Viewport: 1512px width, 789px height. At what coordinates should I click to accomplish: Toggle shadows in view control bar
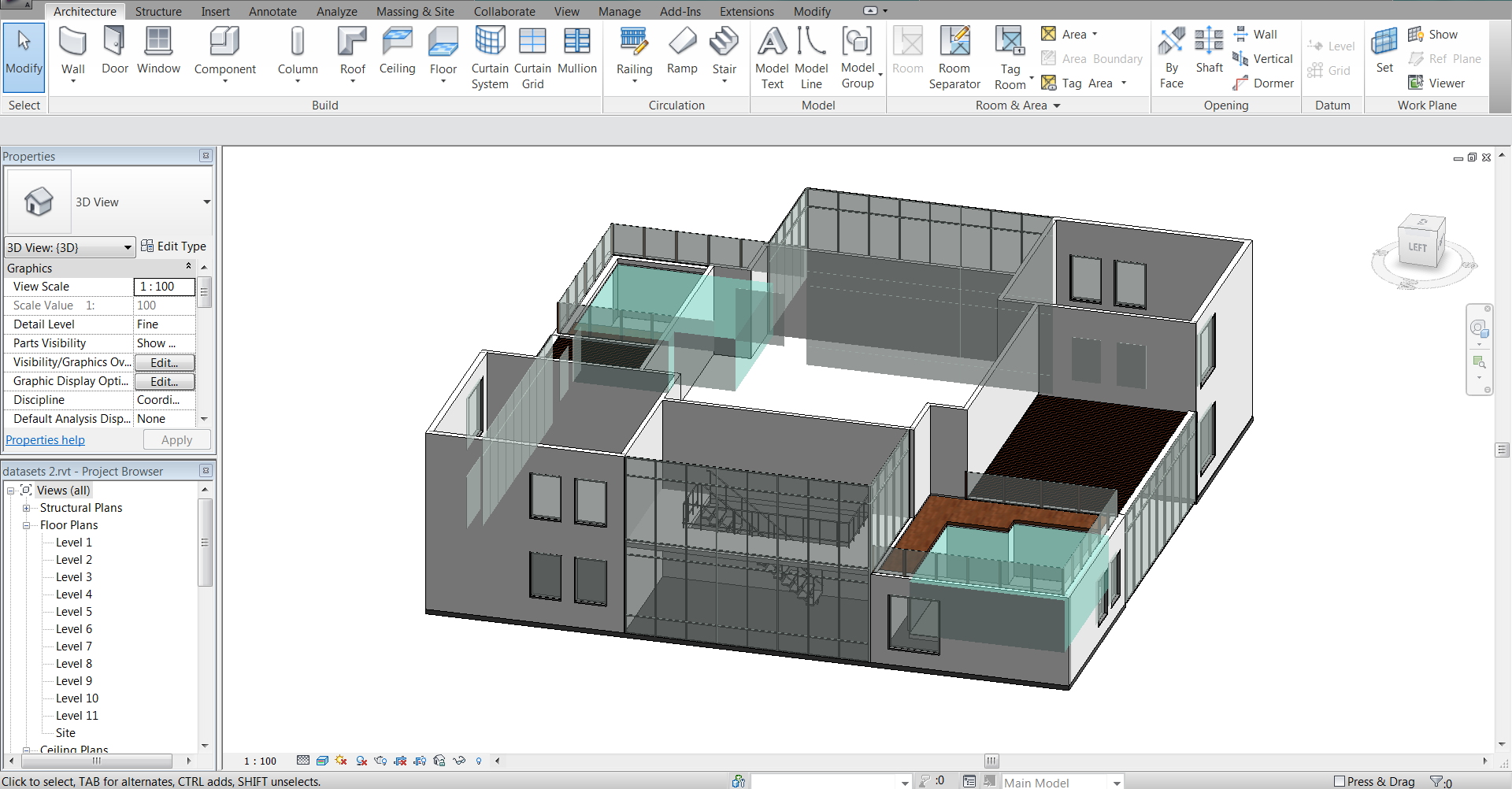click(x=361, y=761)
